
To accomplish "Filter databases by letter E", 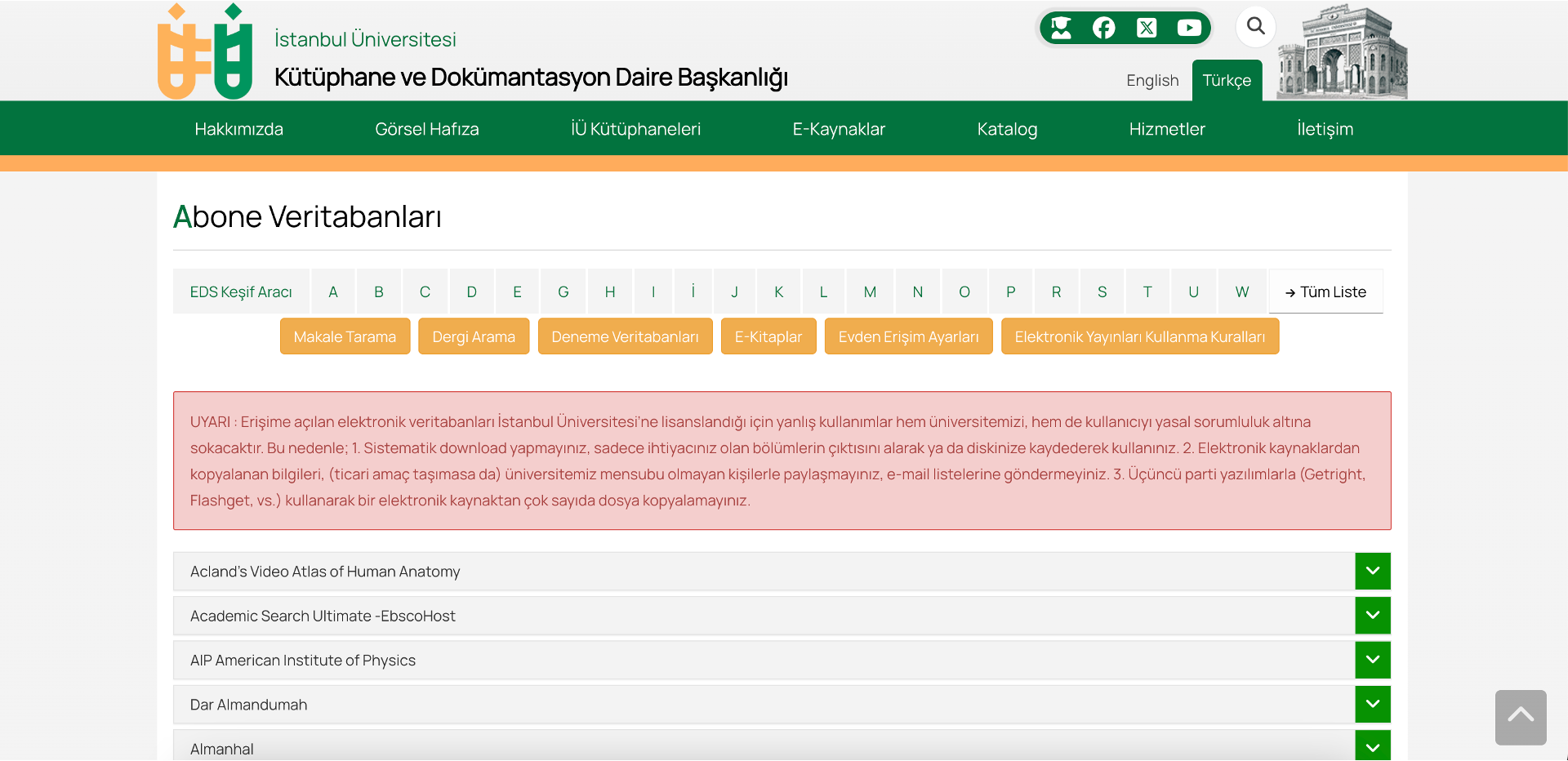I will [517, 291].
